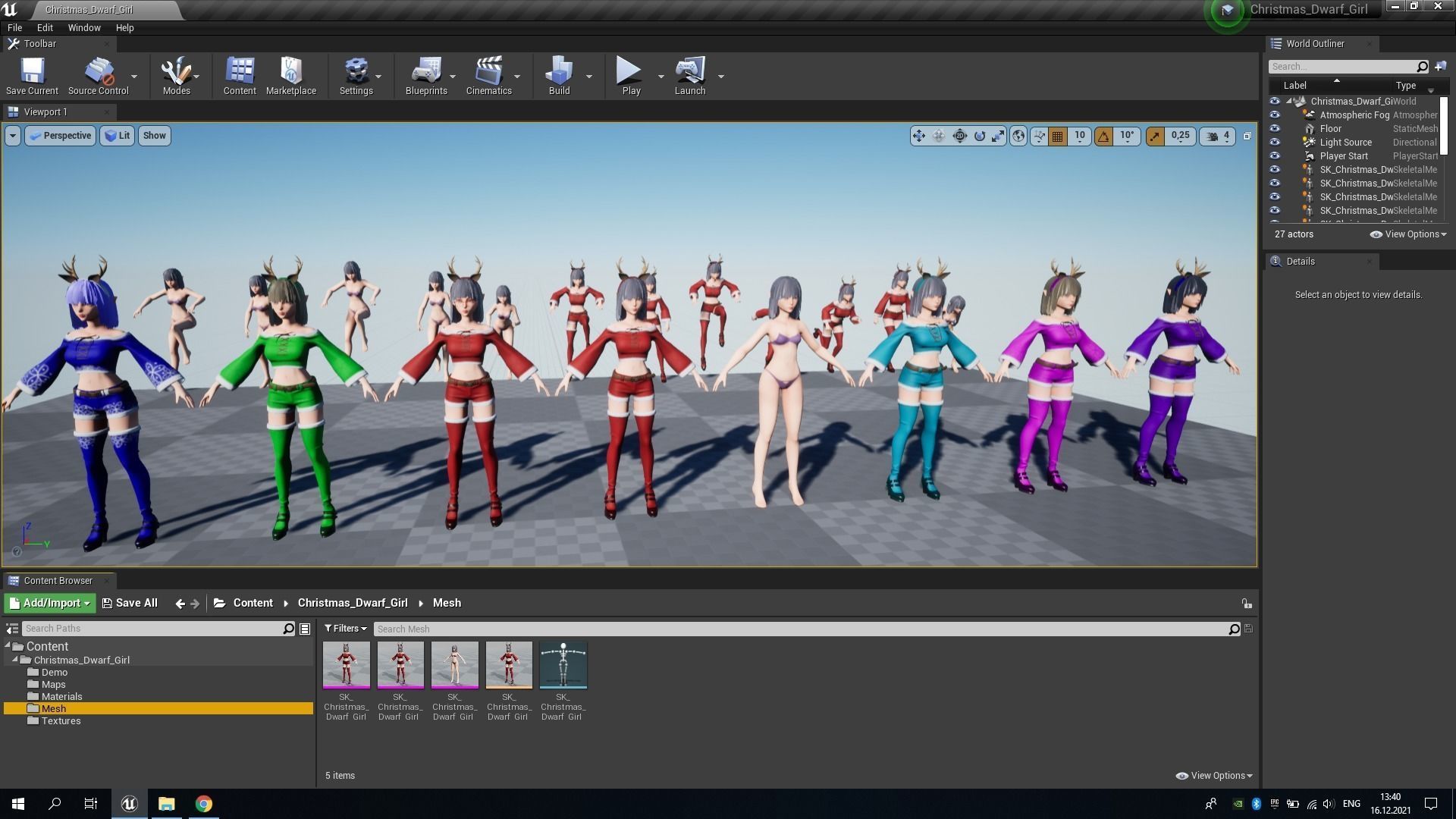
Task: Click the Source Control toolbar icon
Action: click(x=97, y=72)
